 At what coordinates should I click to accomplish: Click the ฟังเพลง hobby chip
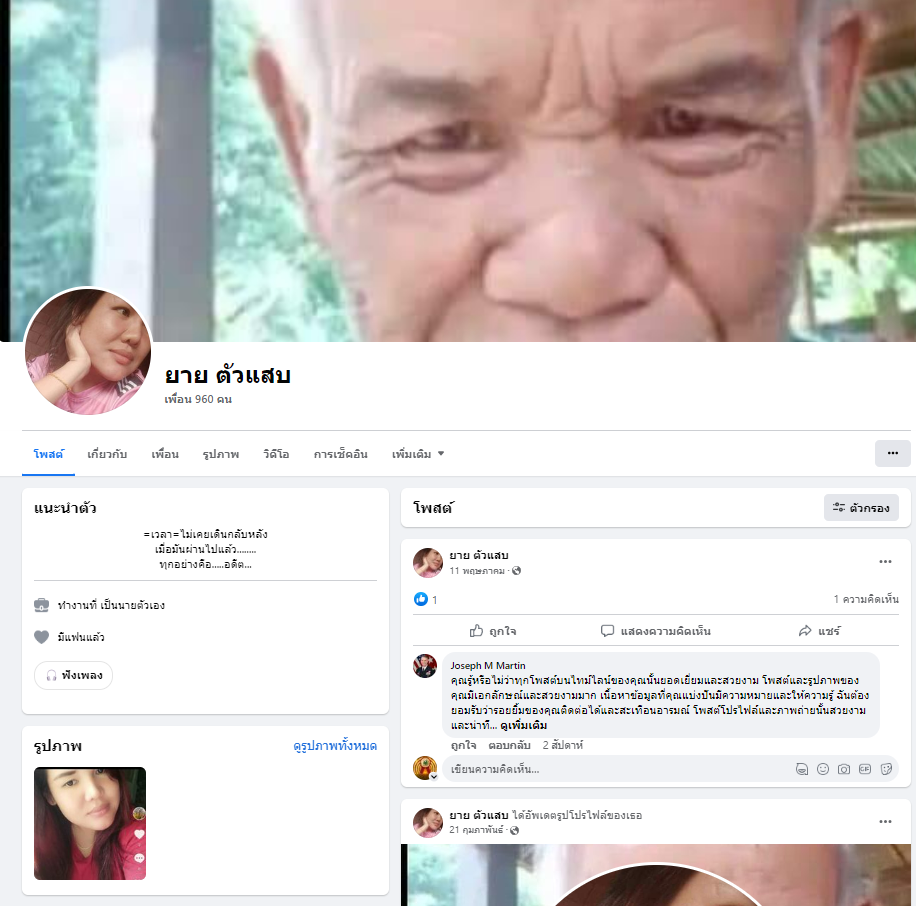(x=74, y=675)
